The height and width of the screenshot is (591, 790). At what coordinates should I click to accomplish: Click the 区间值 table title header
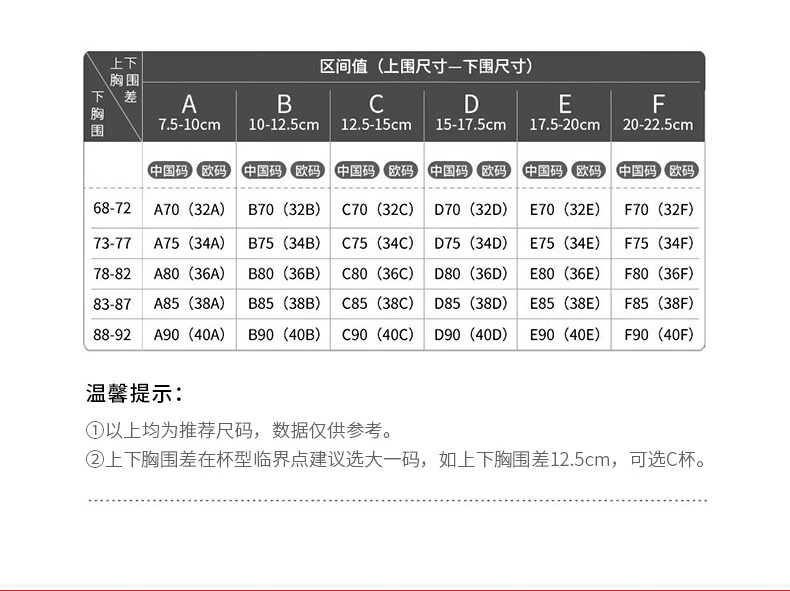tap(425, 67)
